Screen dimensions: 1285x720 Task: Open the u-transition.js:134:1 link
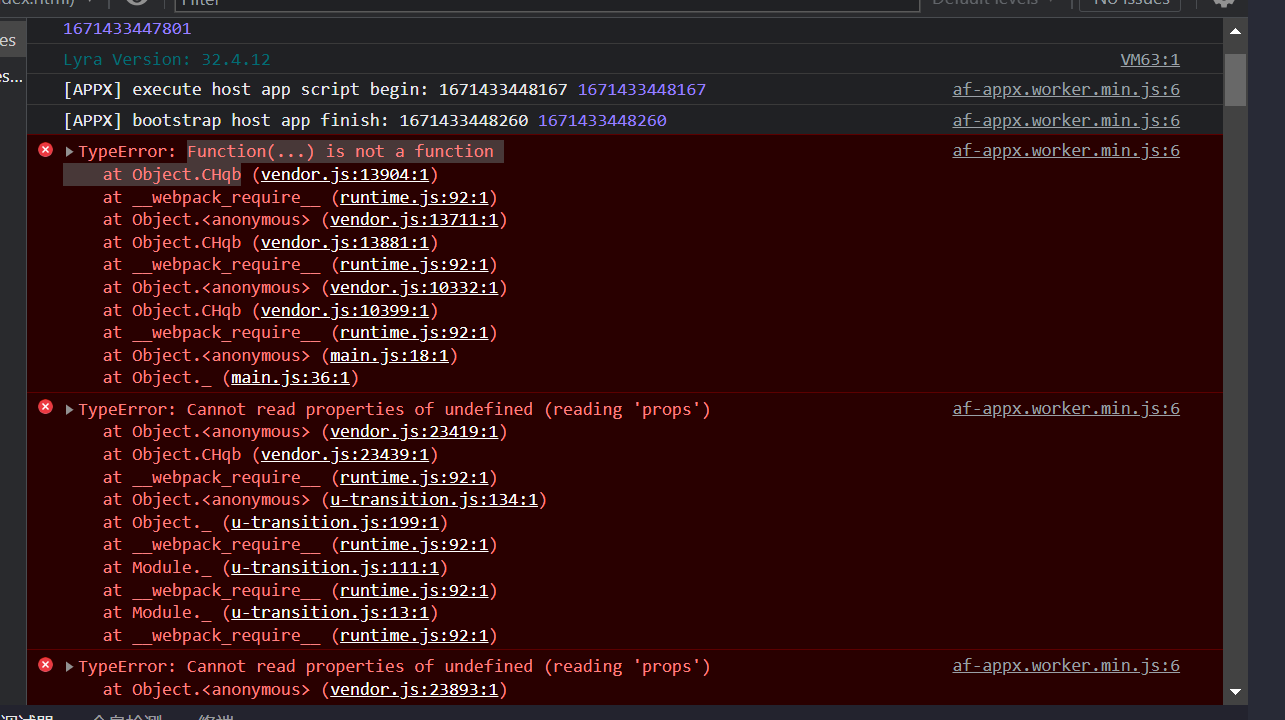click(434, 500)
